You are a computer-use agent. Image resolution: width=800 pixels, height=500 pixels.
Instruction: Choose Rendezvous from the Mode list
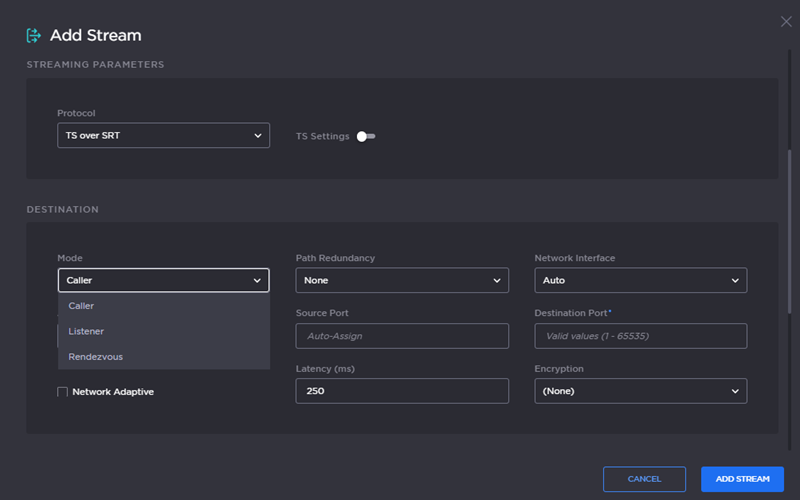coord(163,356)
